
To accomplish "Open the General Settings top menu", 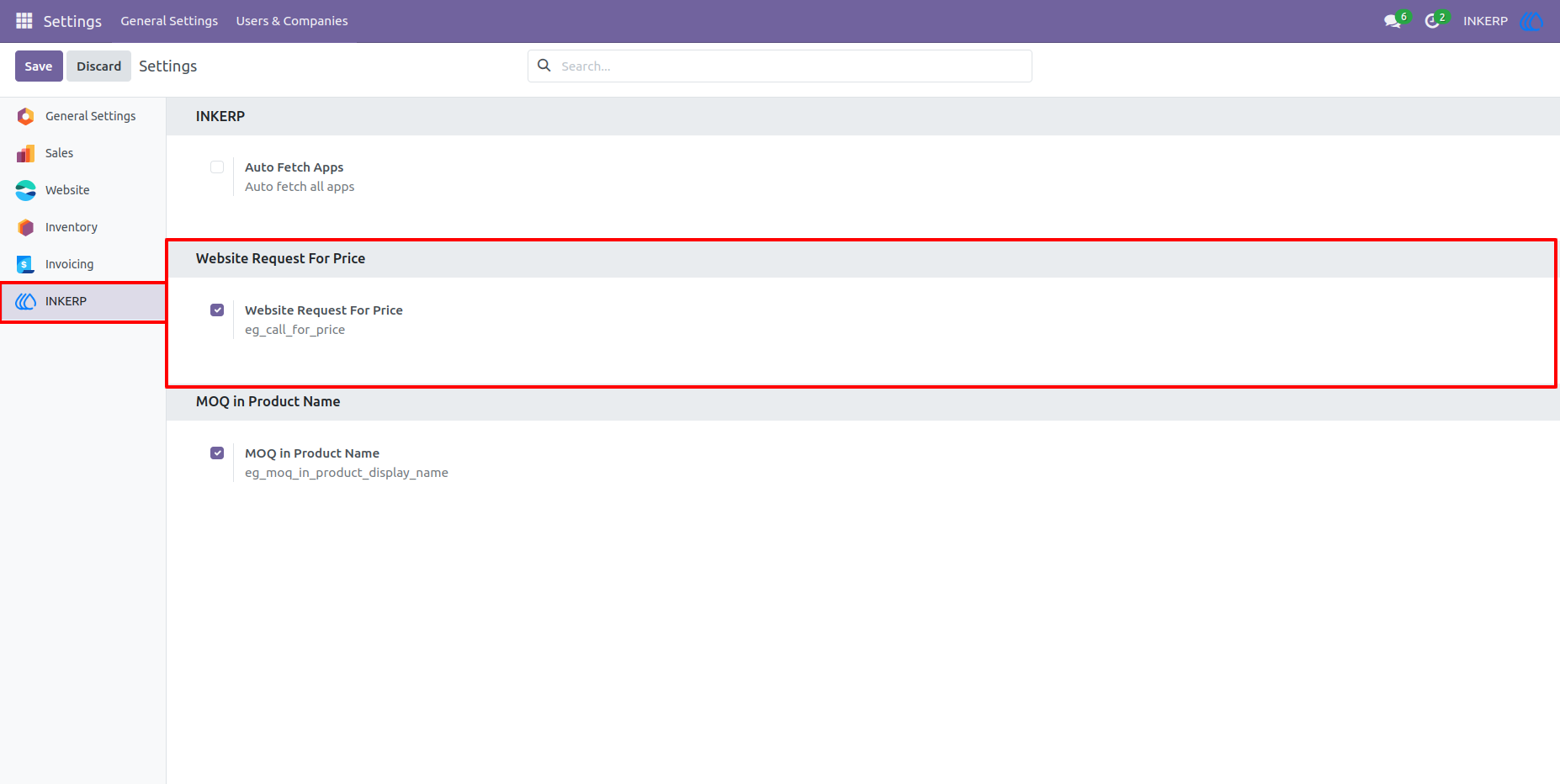I will pos(169,21).
